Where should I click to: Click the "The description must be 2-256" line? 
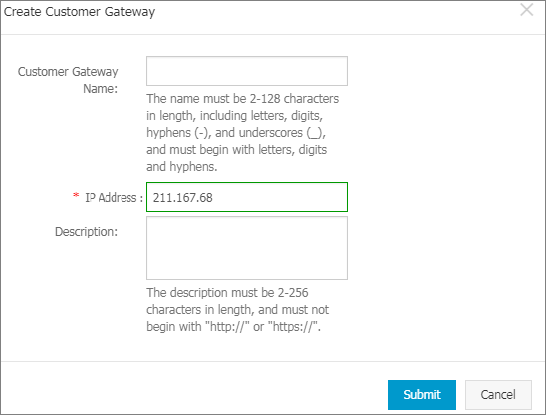pyautogui.click(x=227, y=292)
